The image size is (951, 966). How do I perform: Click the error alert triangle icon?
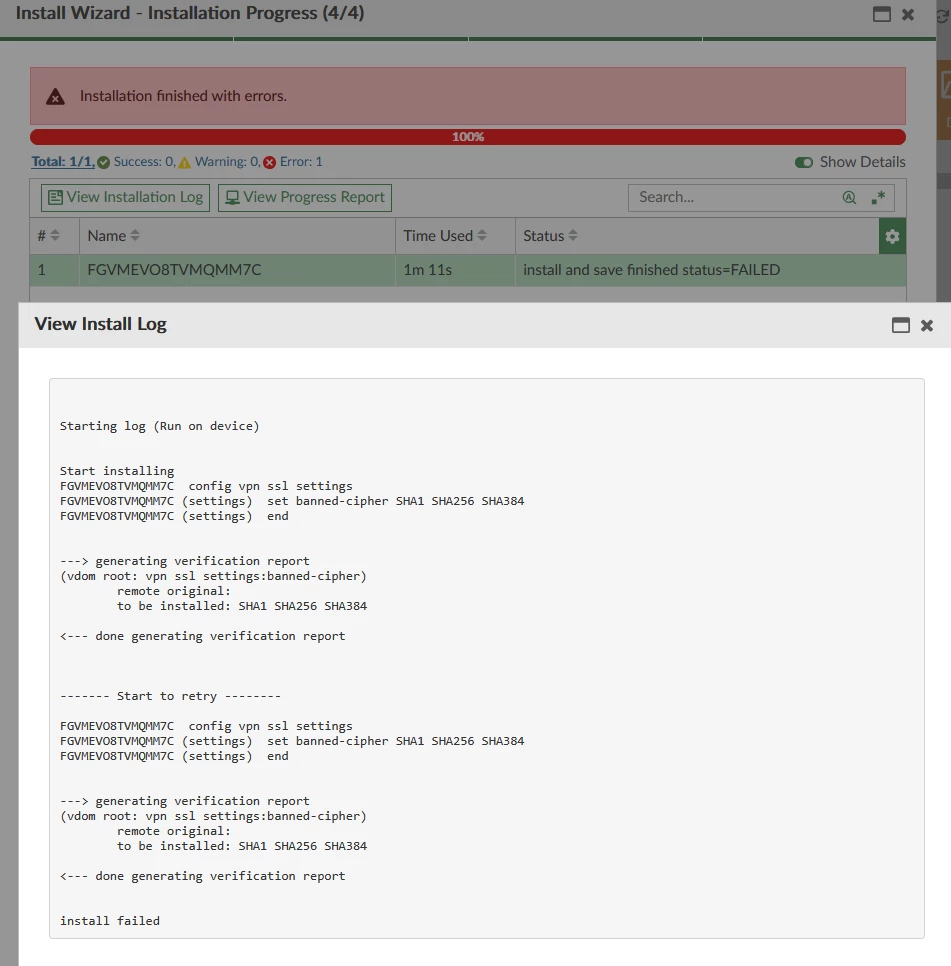pyautogui.click(x=55, y=96)
